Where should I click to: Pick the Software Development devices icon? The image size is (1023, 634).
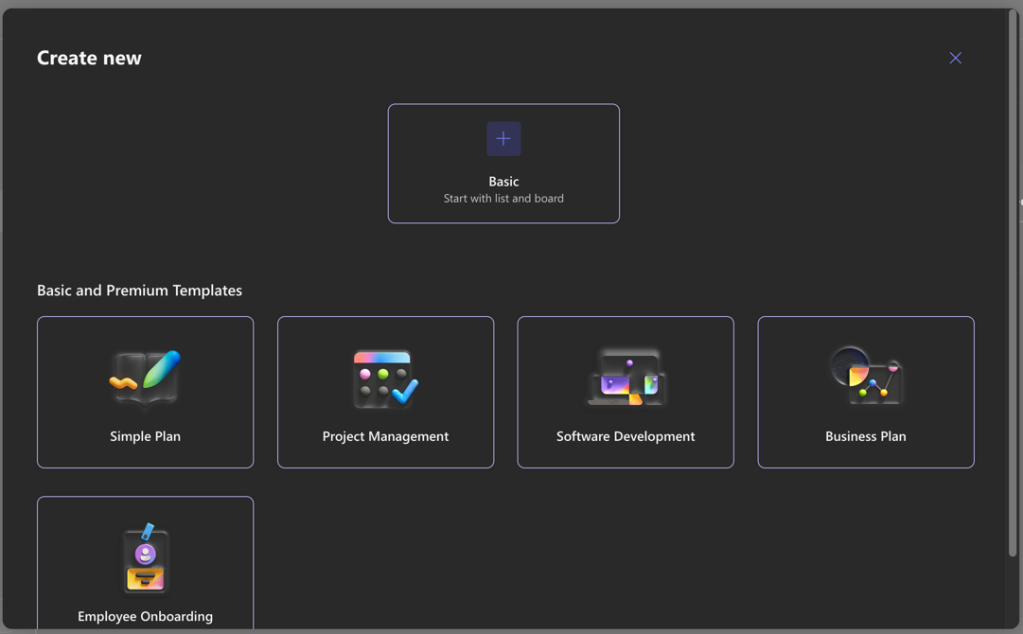pos(625,379)
